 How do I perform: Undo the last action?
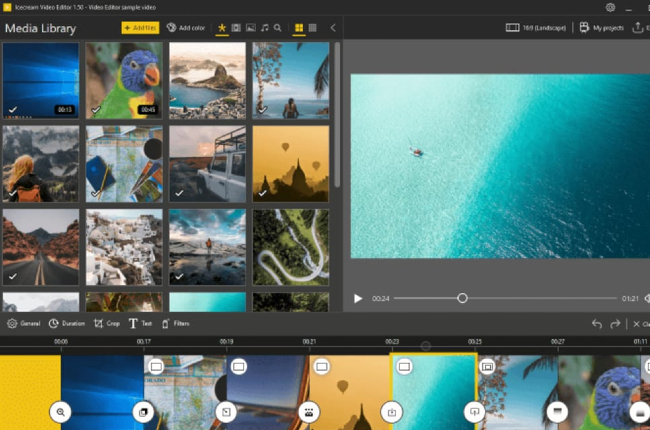[x=597, y=324]
